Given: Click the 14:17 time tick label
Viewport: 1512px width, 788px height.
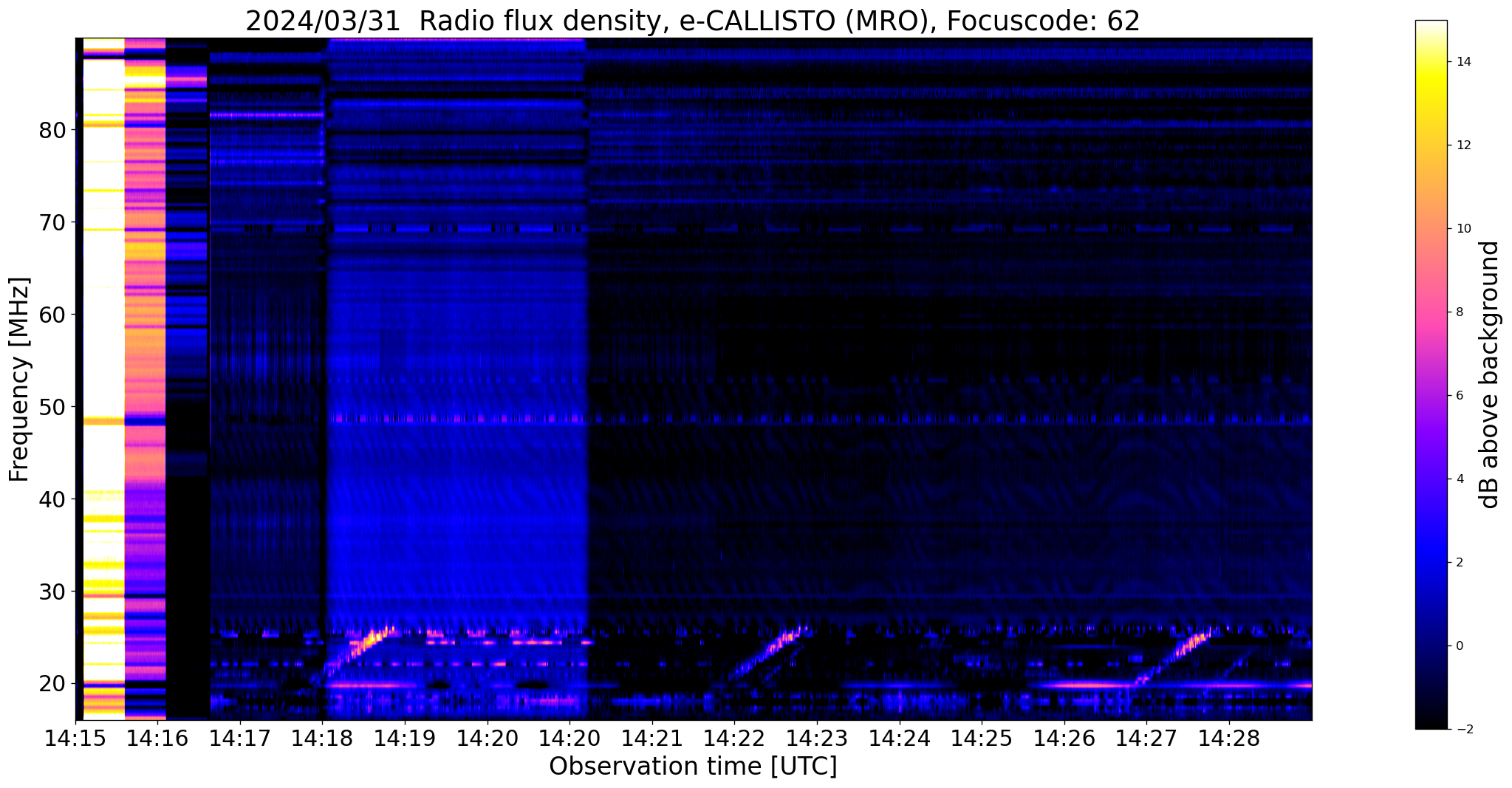Looking at the screenshot, I should pos(240,739).
